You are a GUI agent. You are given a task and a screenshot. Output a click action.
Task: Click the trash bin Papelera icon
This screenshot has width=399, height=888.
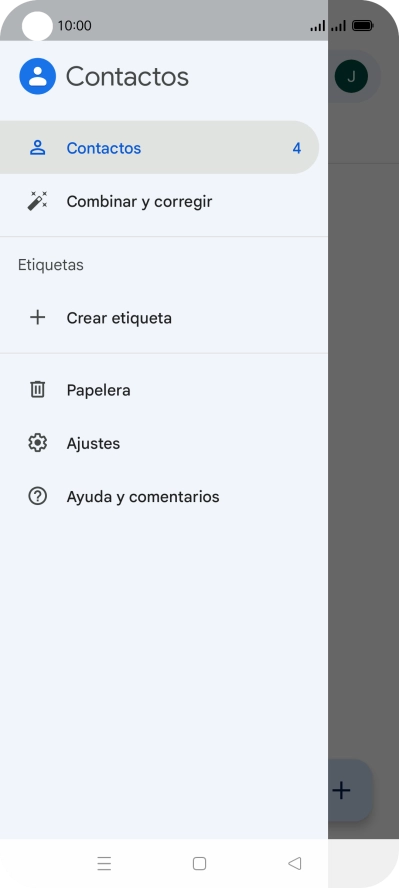point(37,390)
